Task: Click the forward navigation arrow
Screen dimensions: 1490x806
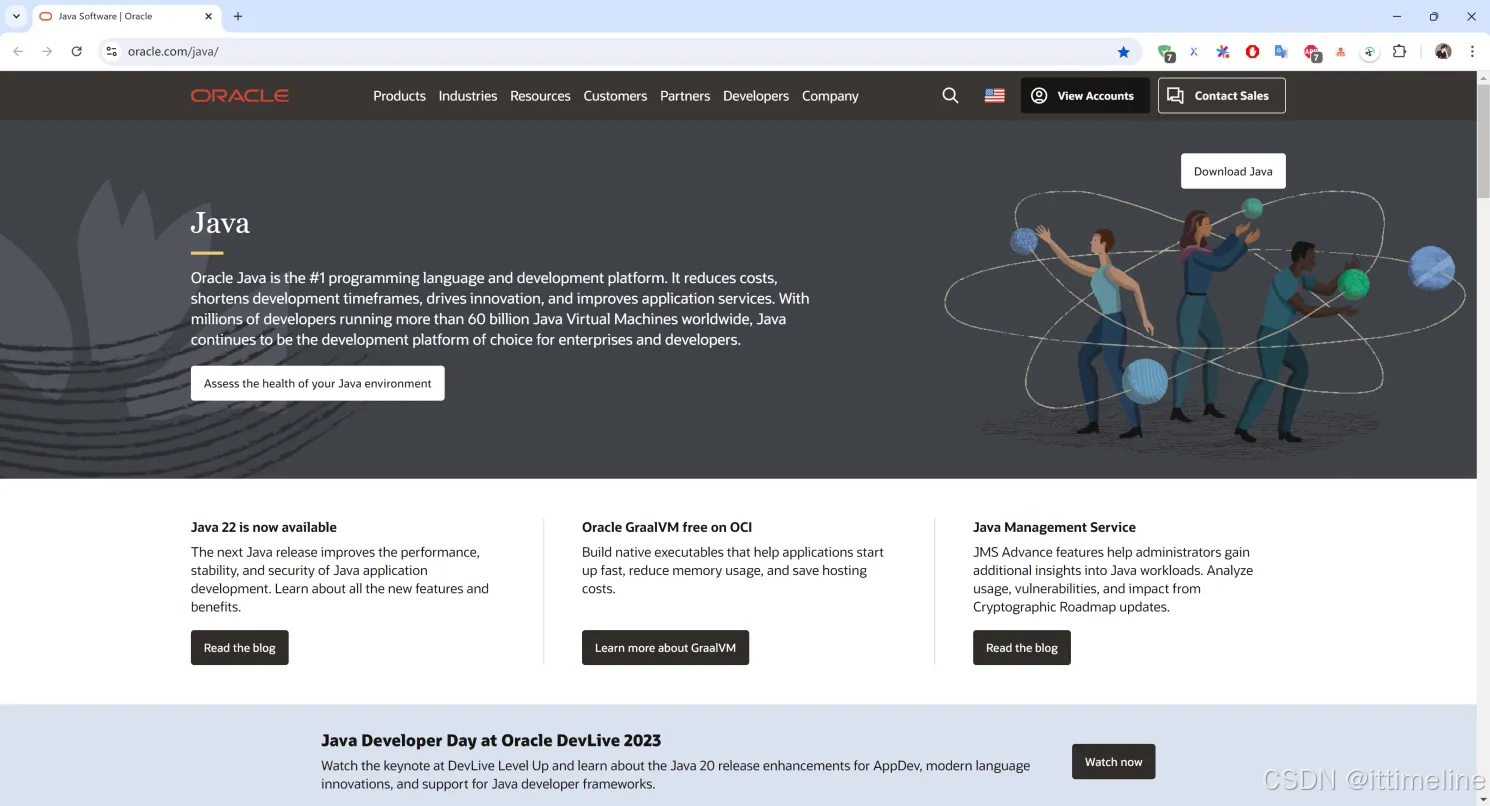Action: [x=47, y=51]
